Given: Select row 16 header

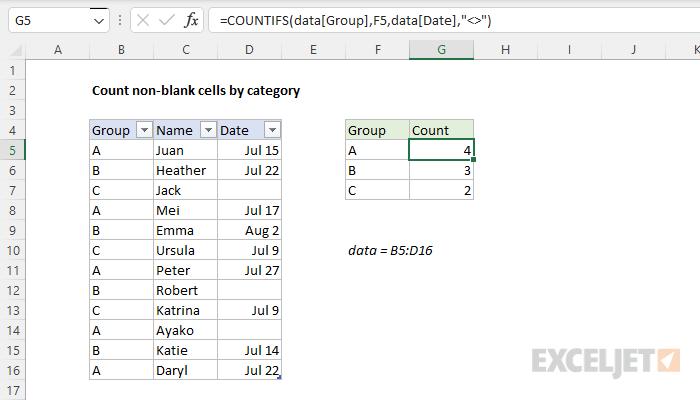Looking at the screenshot, I should 12,371.
